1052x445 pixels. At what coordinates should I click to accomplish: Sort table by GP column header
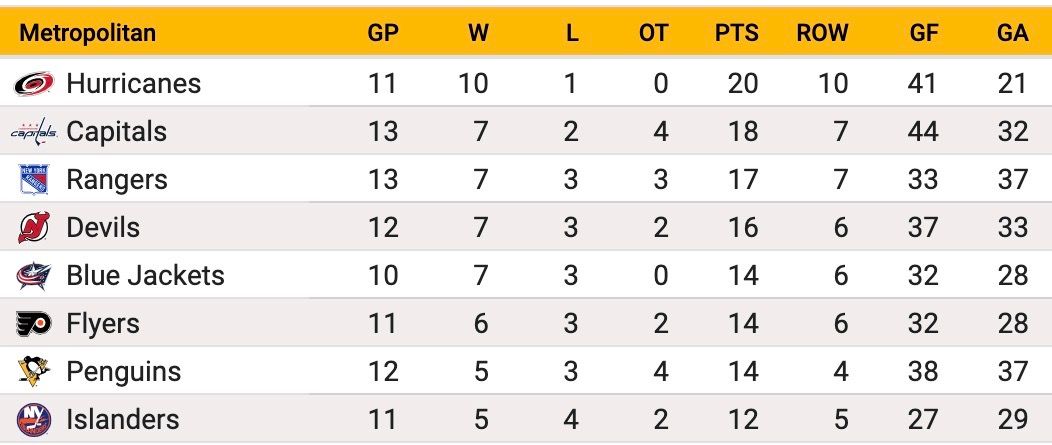[x=383, y=33]
